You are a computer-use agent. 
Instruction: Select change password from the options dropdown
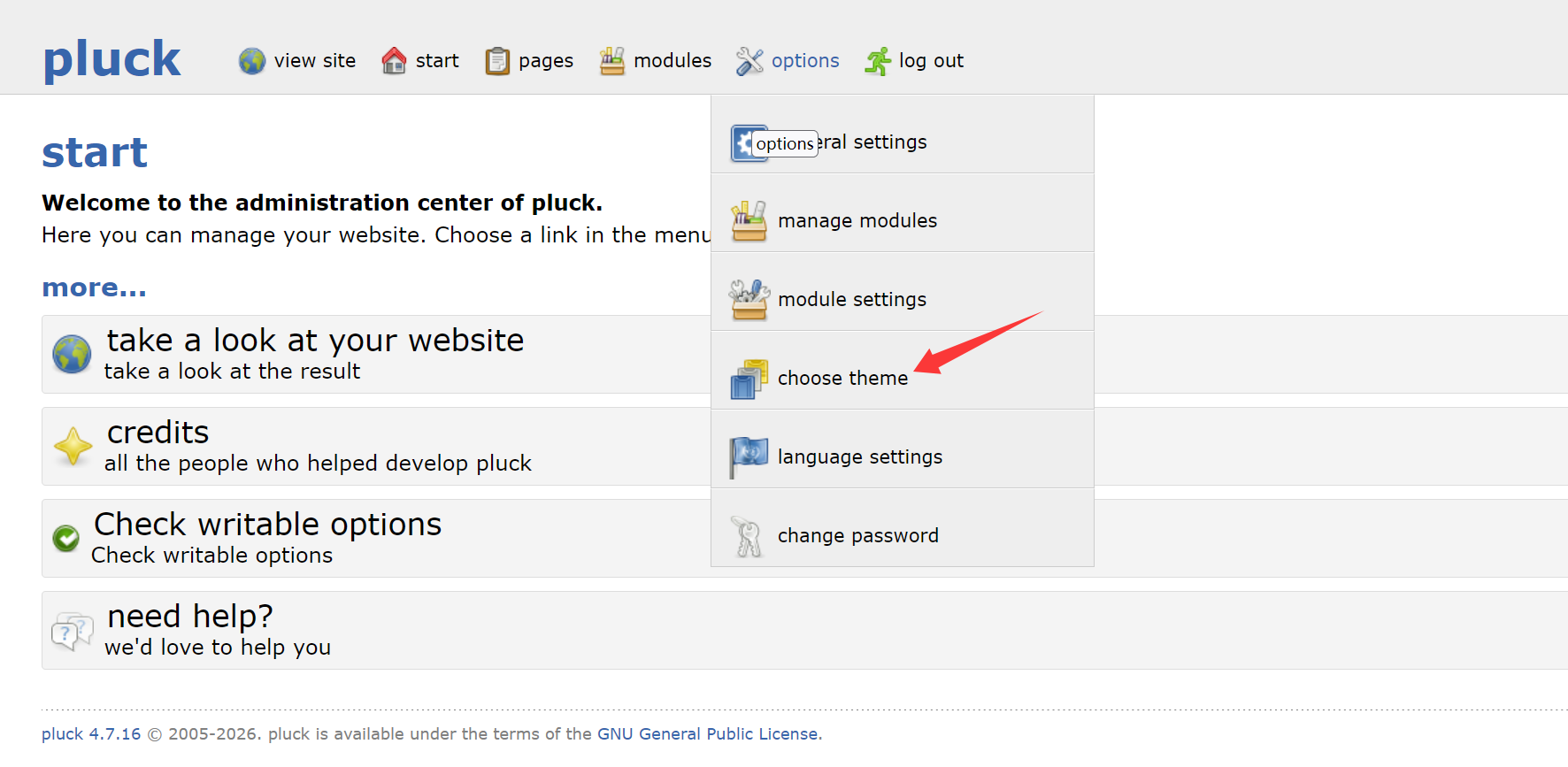[903, 528]
